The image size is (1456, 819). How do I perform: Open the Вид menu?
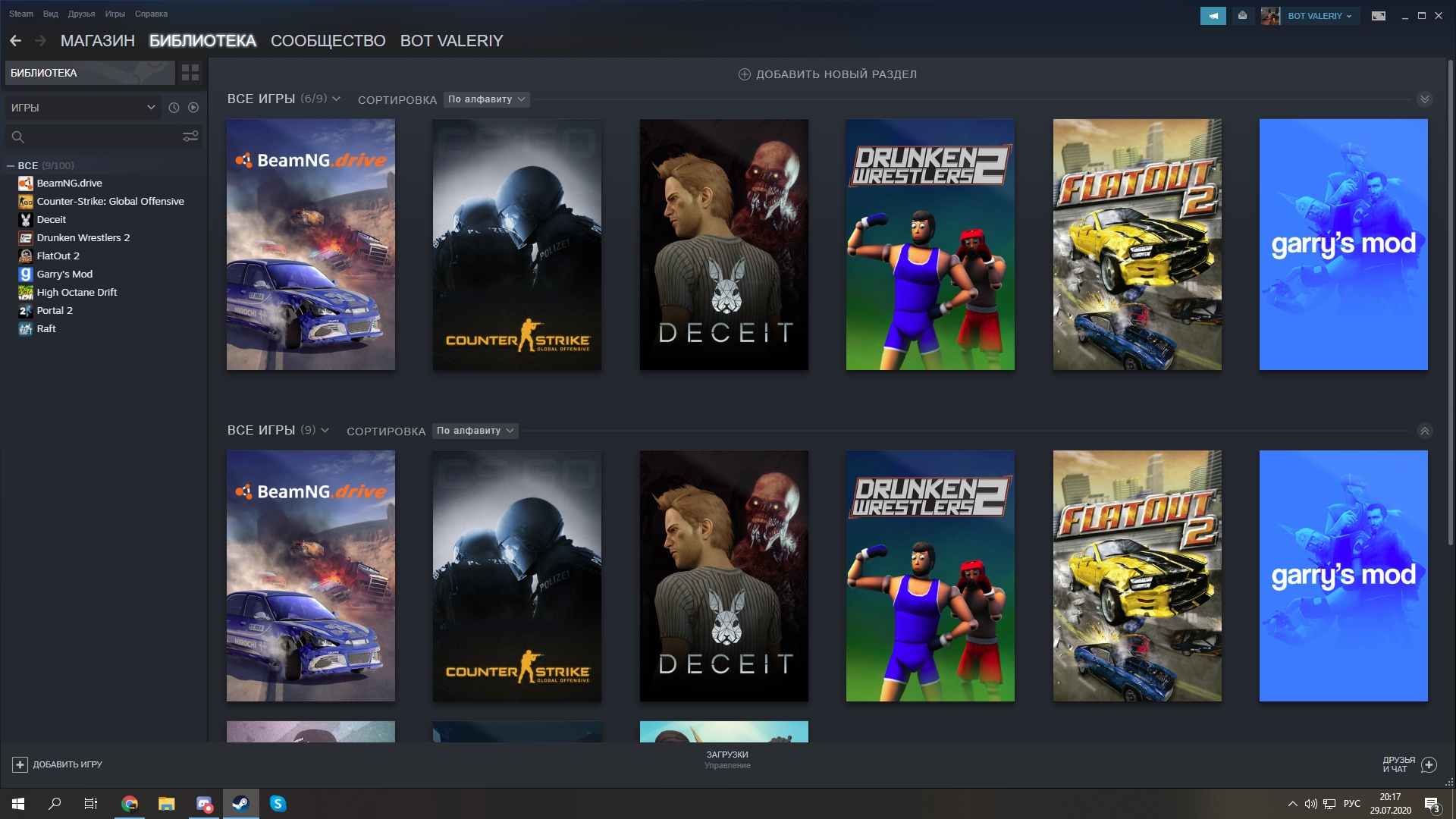tap(51, 14)
